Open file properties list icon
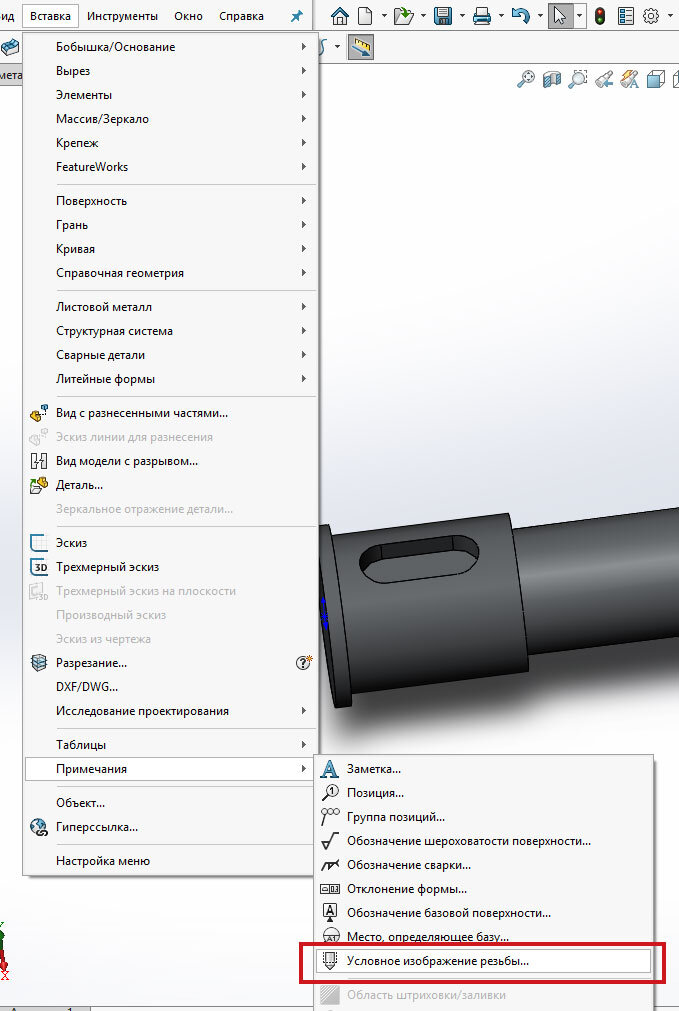This screenshot has height=1011, width=679. point(625,15)
